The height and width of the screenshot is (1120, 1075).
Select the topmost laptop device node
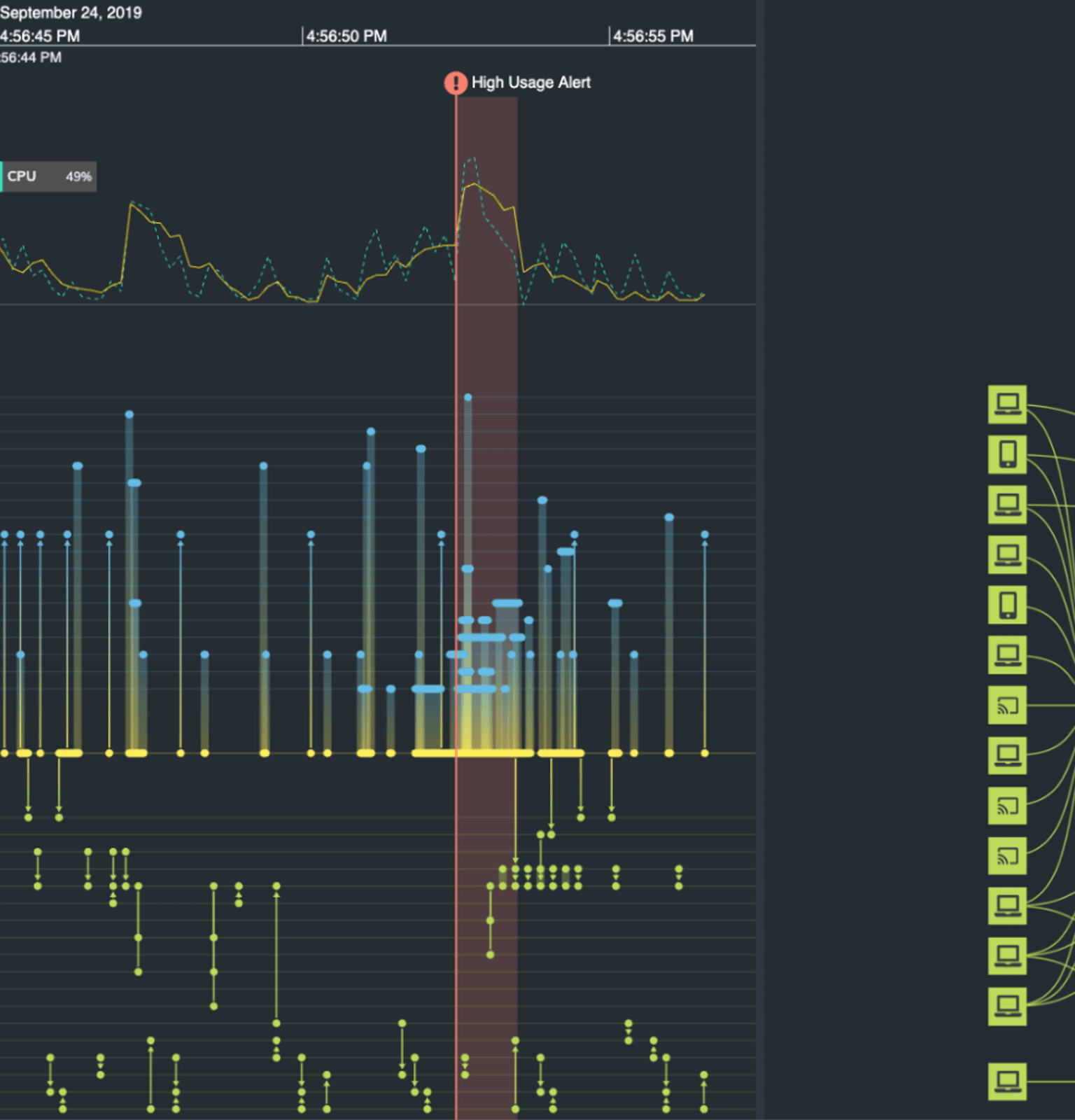(x=1007, y=404)
